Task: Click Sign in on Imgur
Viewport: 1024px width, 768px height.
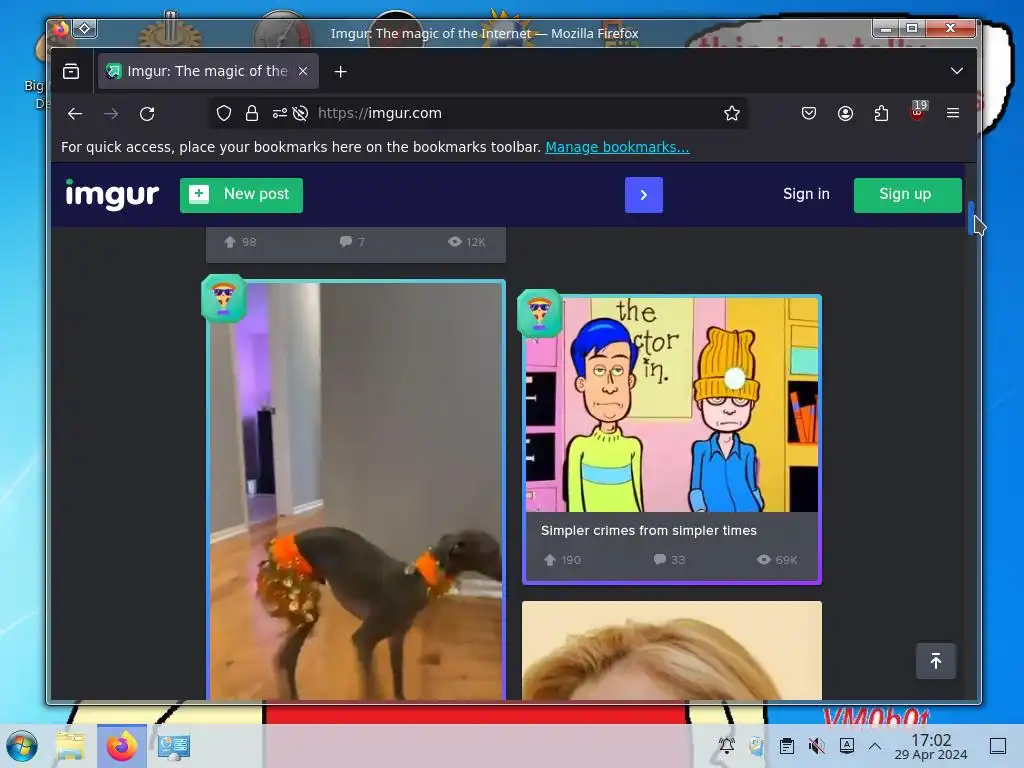Action: click(x=806, y=194)
